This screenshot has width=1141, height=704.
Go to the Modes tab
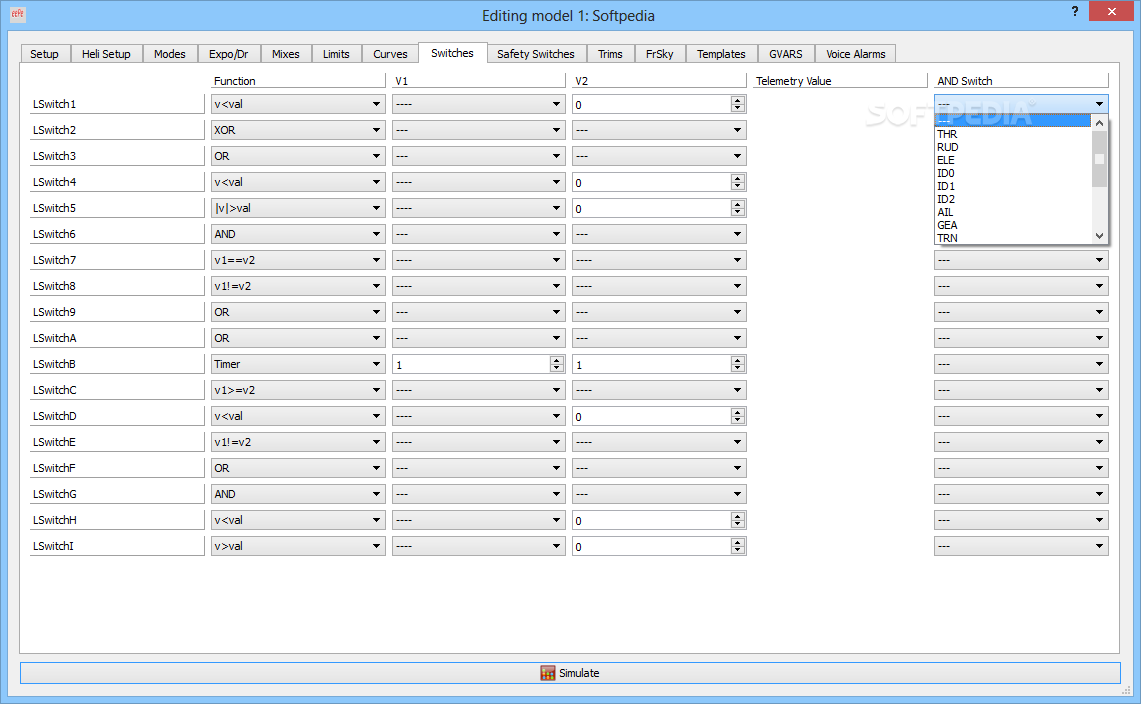pos(170,54)
